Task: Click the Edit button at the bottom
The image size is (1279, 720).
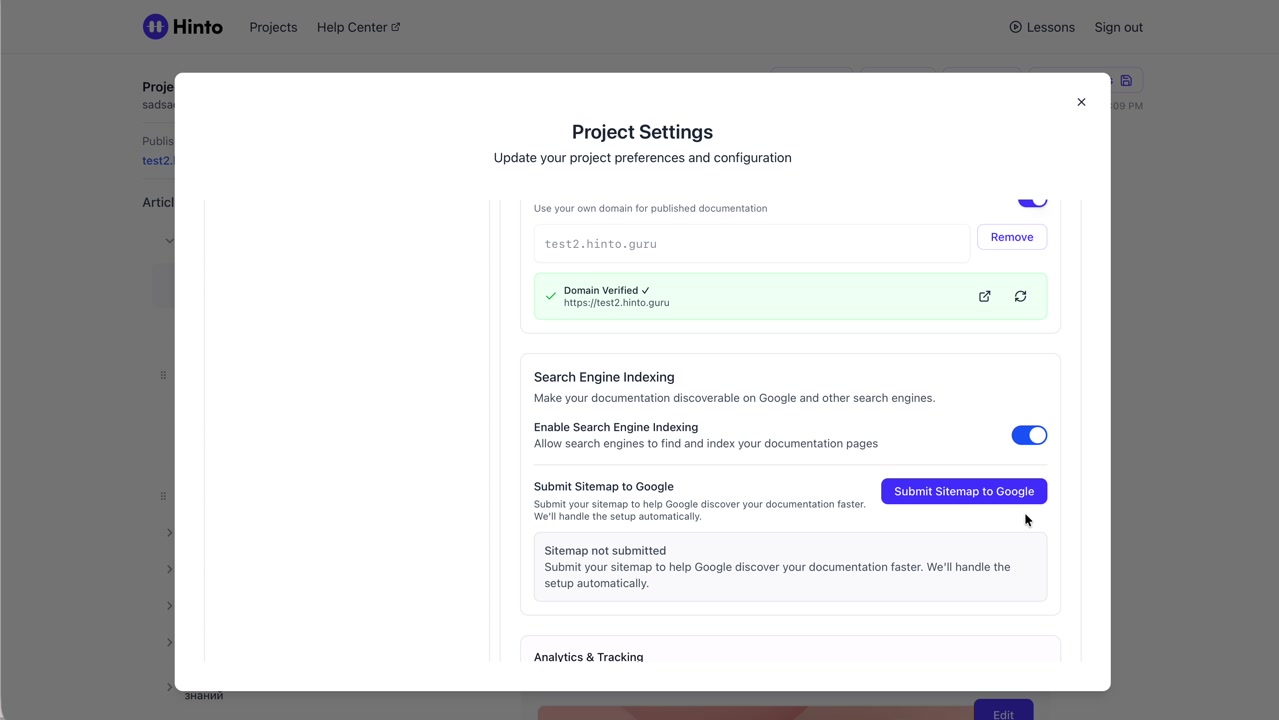Action: click(1003, 712)
